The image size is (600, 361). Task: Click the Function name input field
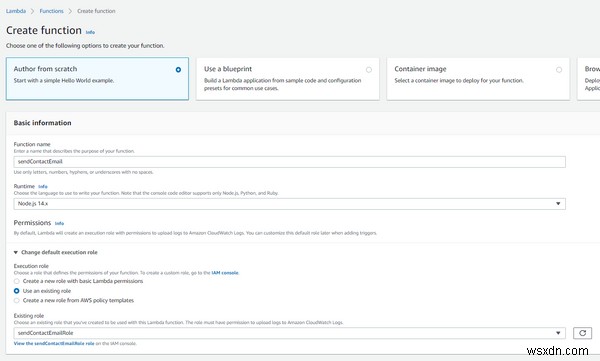pos(289,162)
